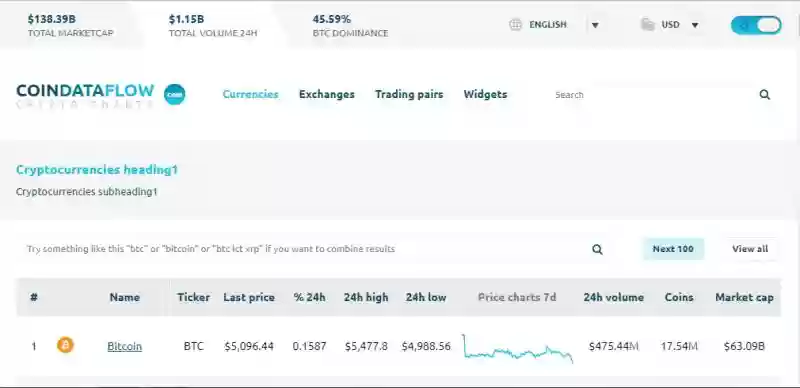This screenshot has width=800, height=388.
Task: Click the header search magnifier icon
Action: point(764,94)
